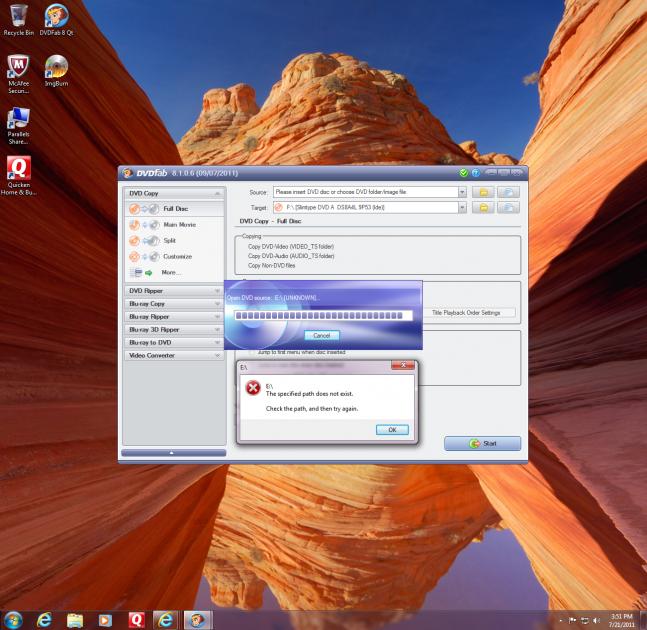Click the source image file icon
647x630 pixels.
(x=509, y=192)
